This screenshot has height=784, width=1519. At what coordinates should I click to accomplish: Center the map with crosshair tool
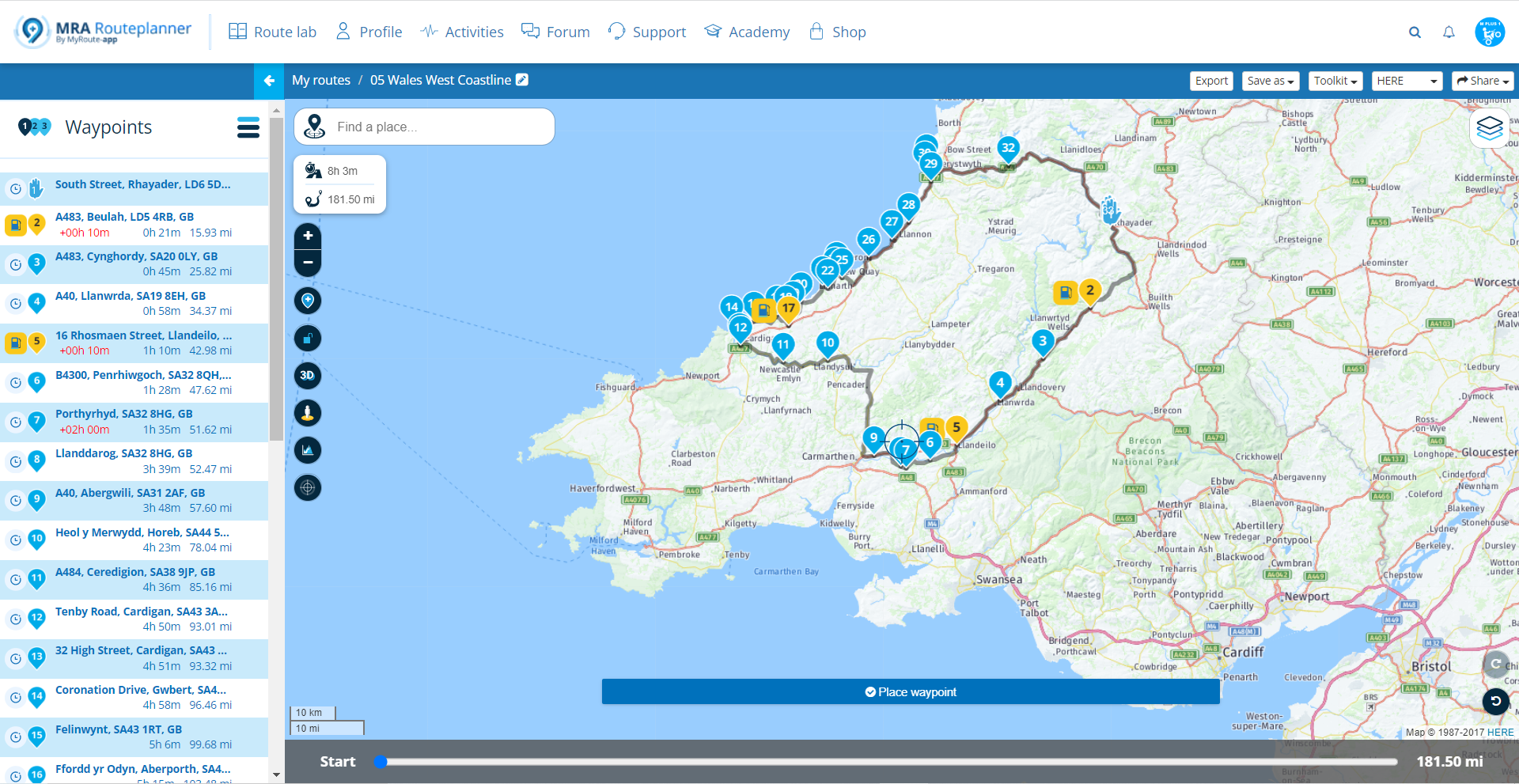coord(308,487)
